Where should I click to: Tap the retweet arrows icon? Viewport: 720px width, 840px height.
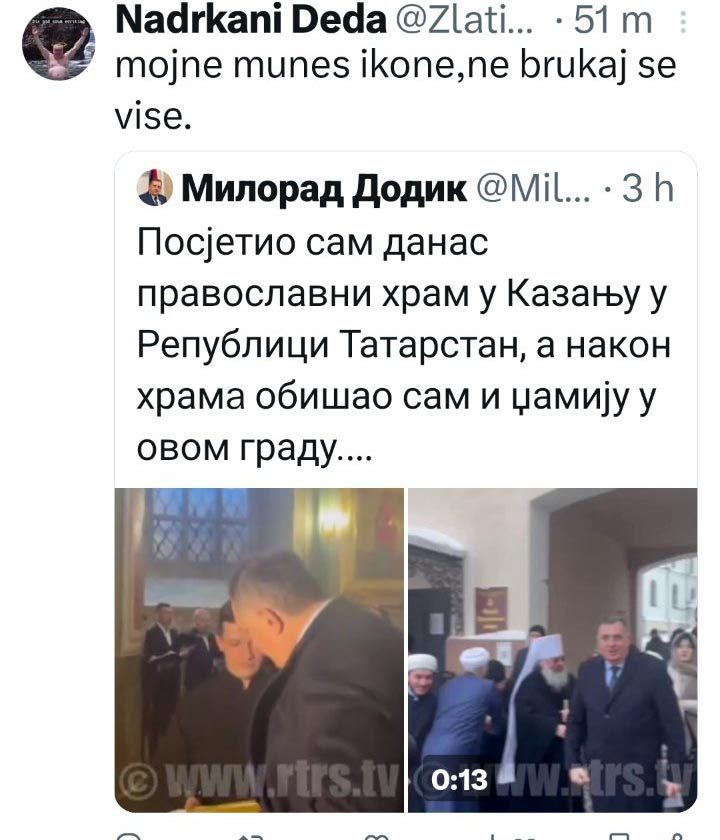click(251, 836)
